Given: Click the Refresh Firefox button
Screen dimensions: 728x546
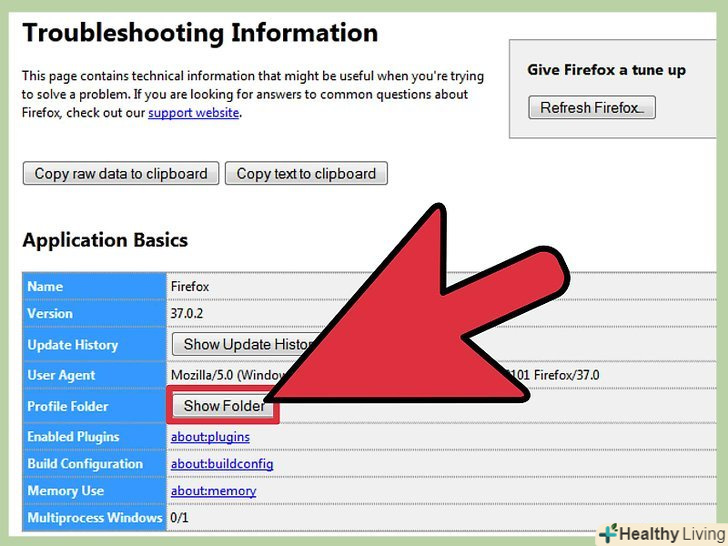Looking at the screenshot, I should [592, 108].
